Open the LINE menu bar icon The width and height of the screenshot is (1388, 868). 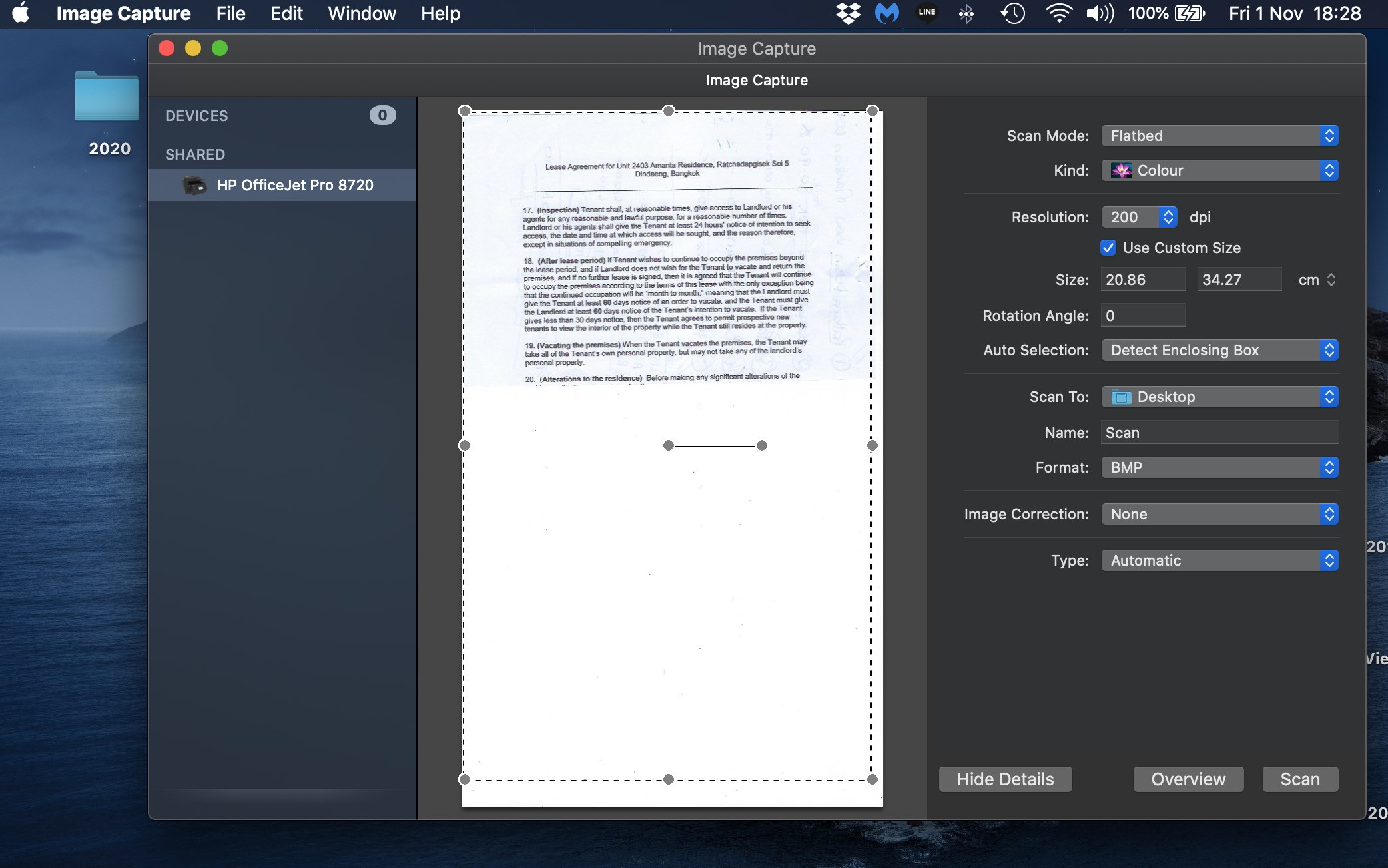click(x=926, y=13)
